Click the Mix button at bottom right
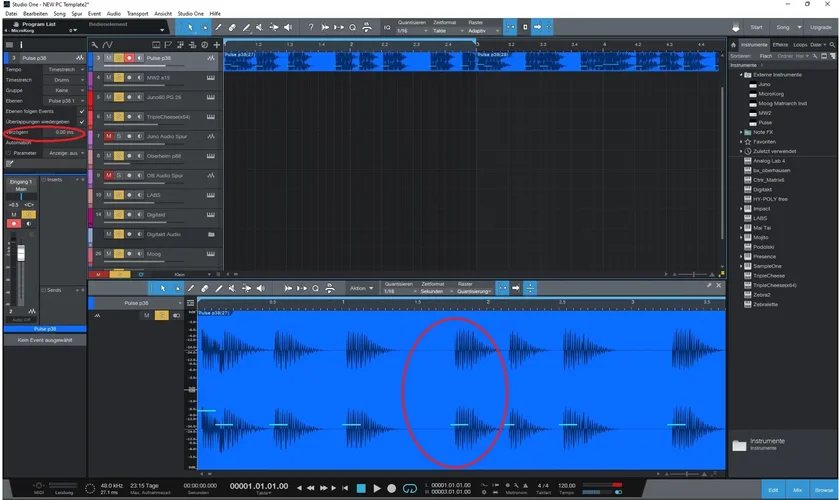This screenshot has height=500, width=839. click(x=795, y=489)
